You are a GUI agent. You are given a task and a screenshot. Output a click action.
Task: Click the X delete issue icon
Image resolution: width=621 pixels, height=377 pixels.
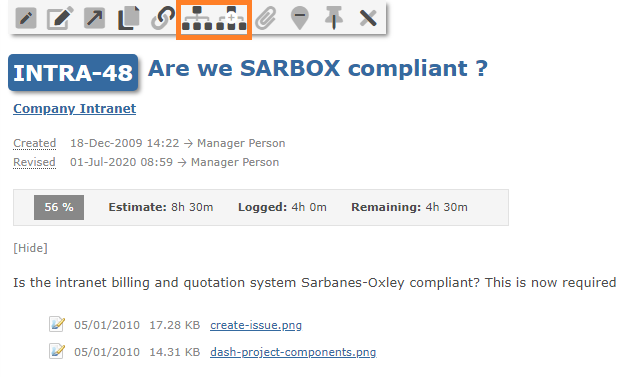368,18
